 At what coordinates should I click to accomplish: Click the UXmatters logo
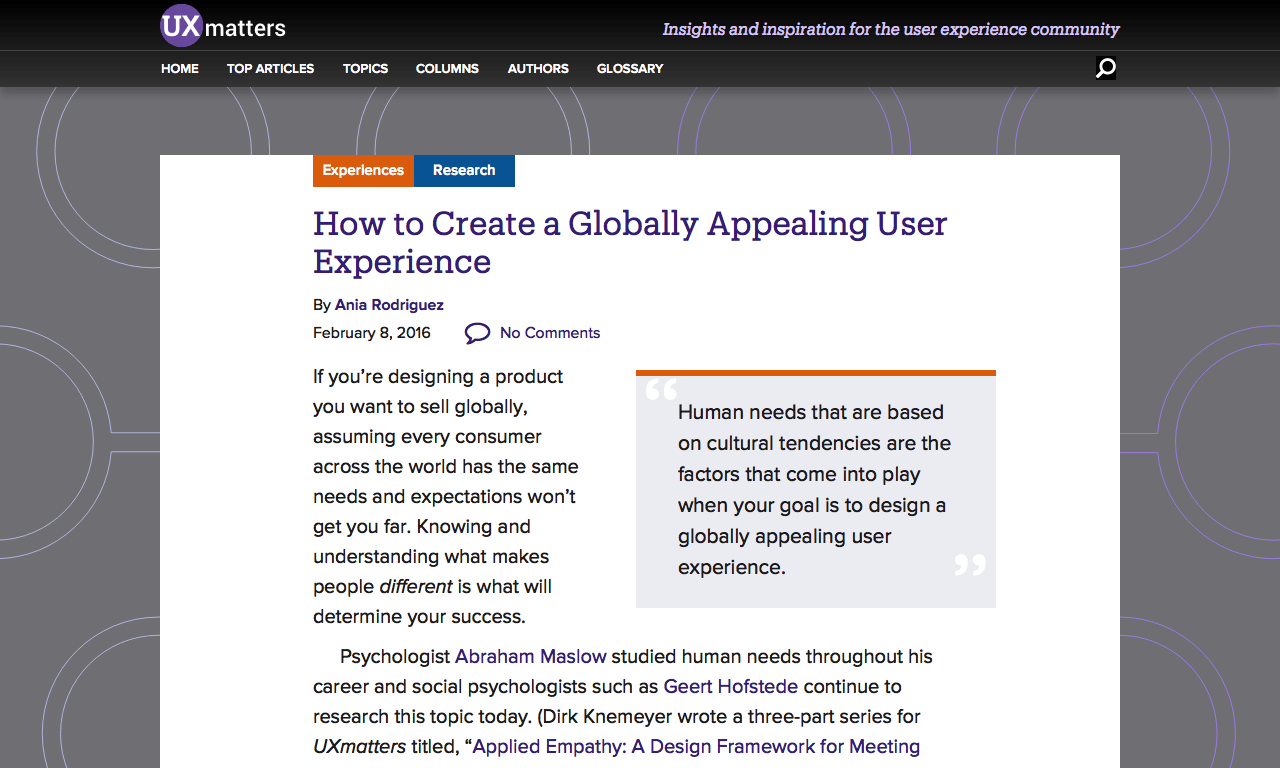click(223, 27)
